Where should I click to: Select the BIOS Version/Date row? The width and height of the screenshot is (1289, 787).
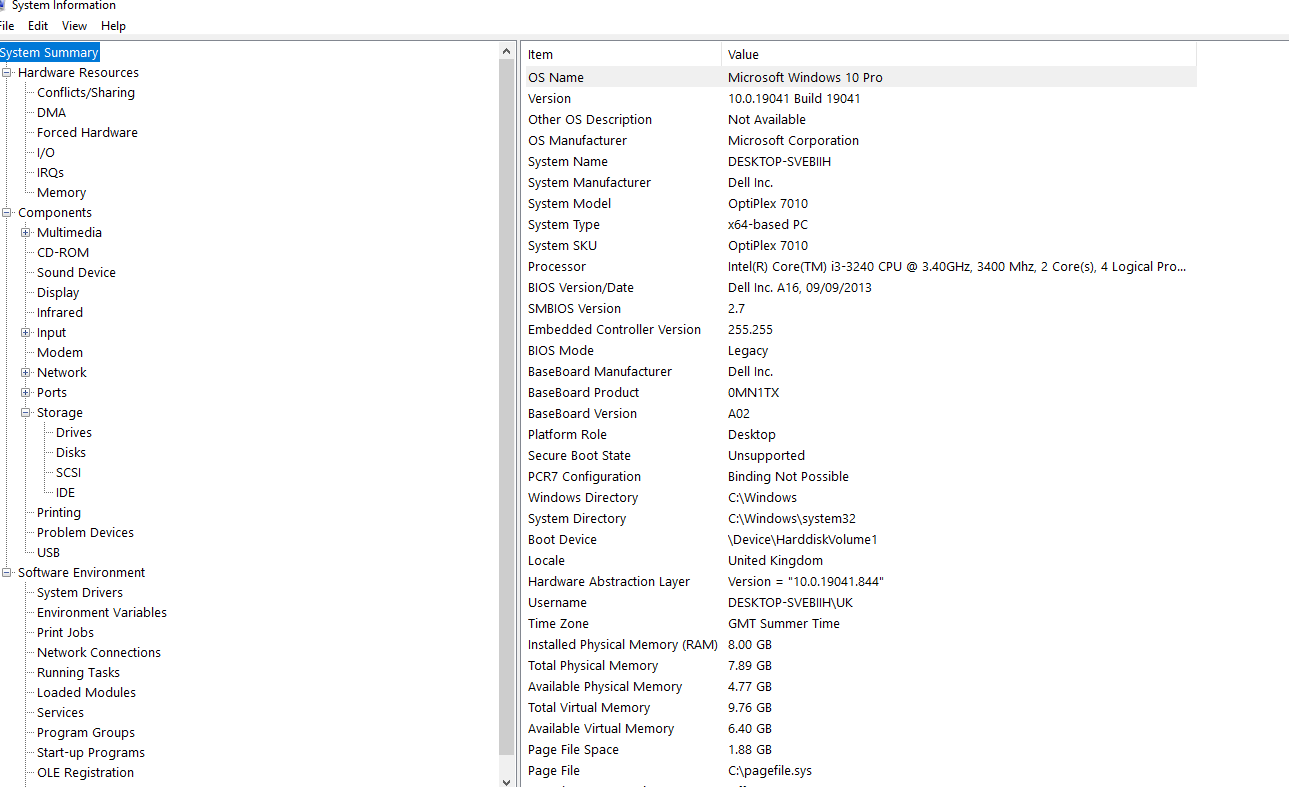(x=859, y=287)
